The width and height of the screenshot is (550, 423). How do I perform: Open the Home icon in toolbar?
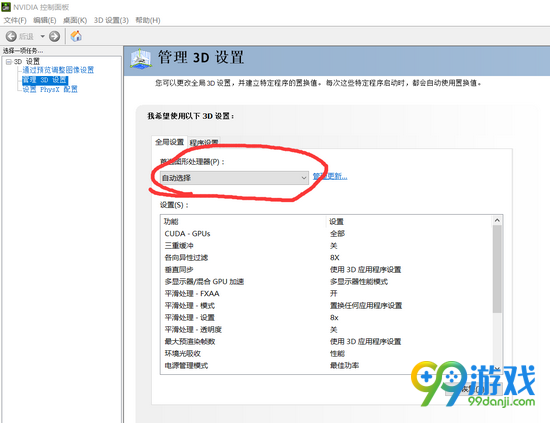click(76, 36)
